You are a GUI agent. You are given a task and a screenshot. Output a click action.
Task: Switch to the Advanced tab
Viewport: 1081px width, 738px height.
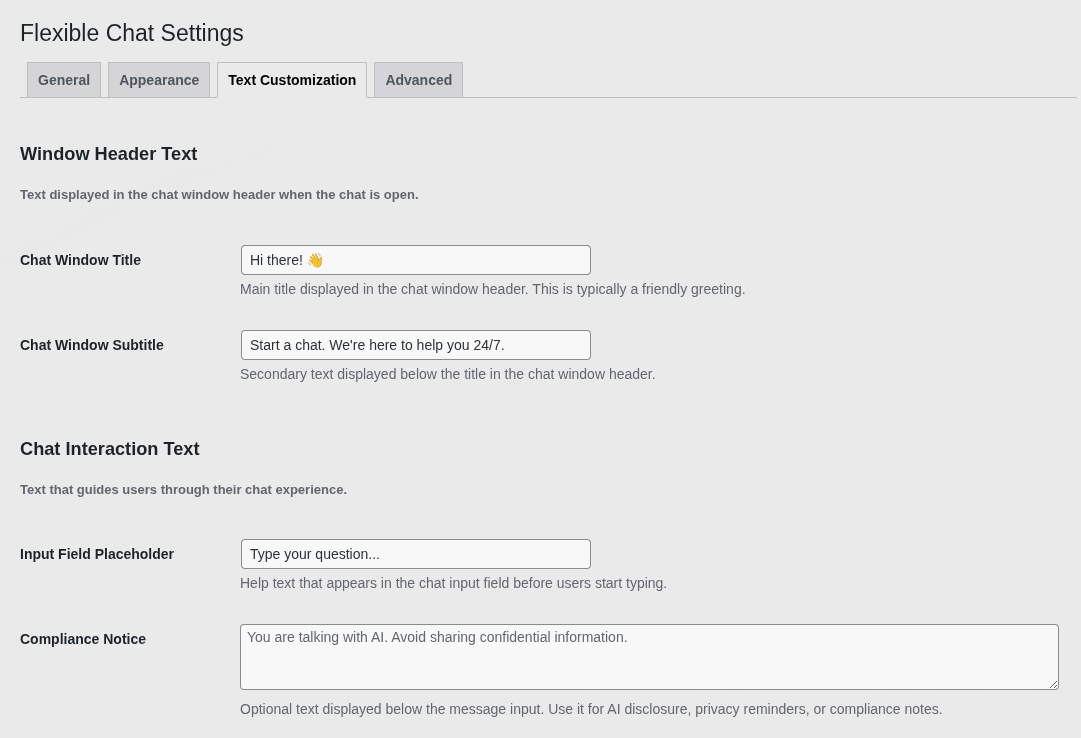[418, 80]
